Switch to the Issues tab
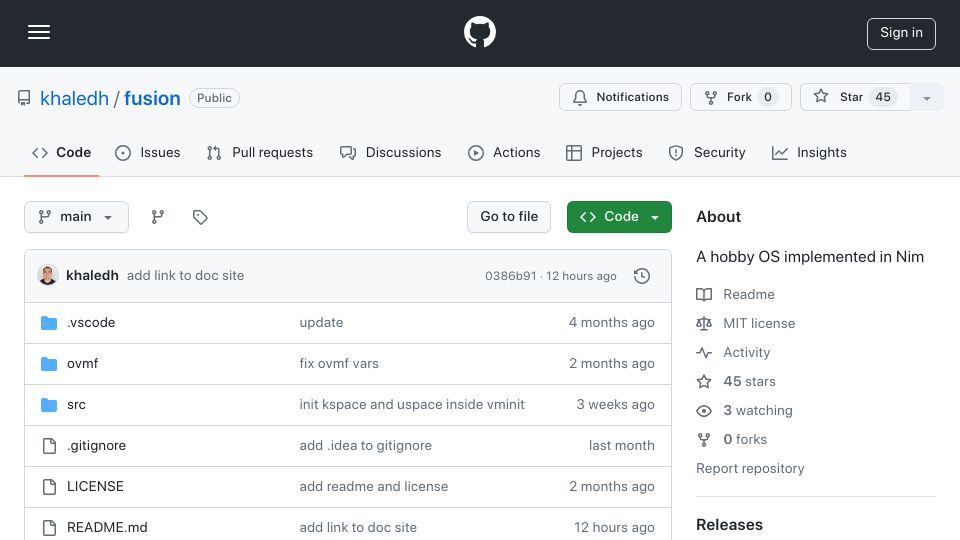This screenshot has height=540, width=960. [148, 152]
